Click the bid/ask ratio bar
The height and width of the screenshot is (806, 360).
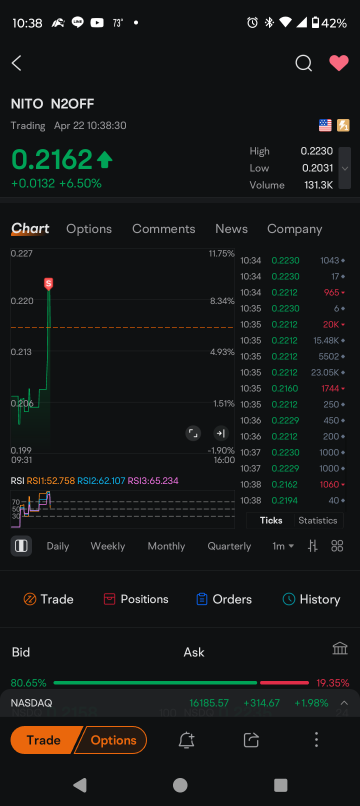click(181, 683)
